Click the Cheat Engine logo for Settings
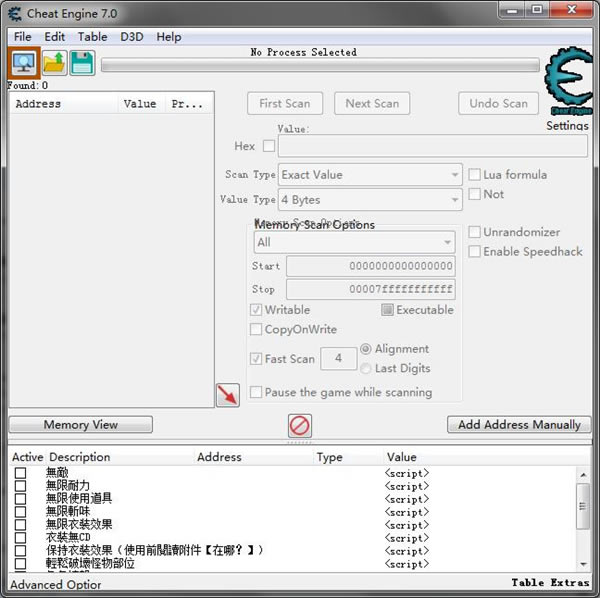Viewport: 600px width, 598px height. (x=569, y=80)
